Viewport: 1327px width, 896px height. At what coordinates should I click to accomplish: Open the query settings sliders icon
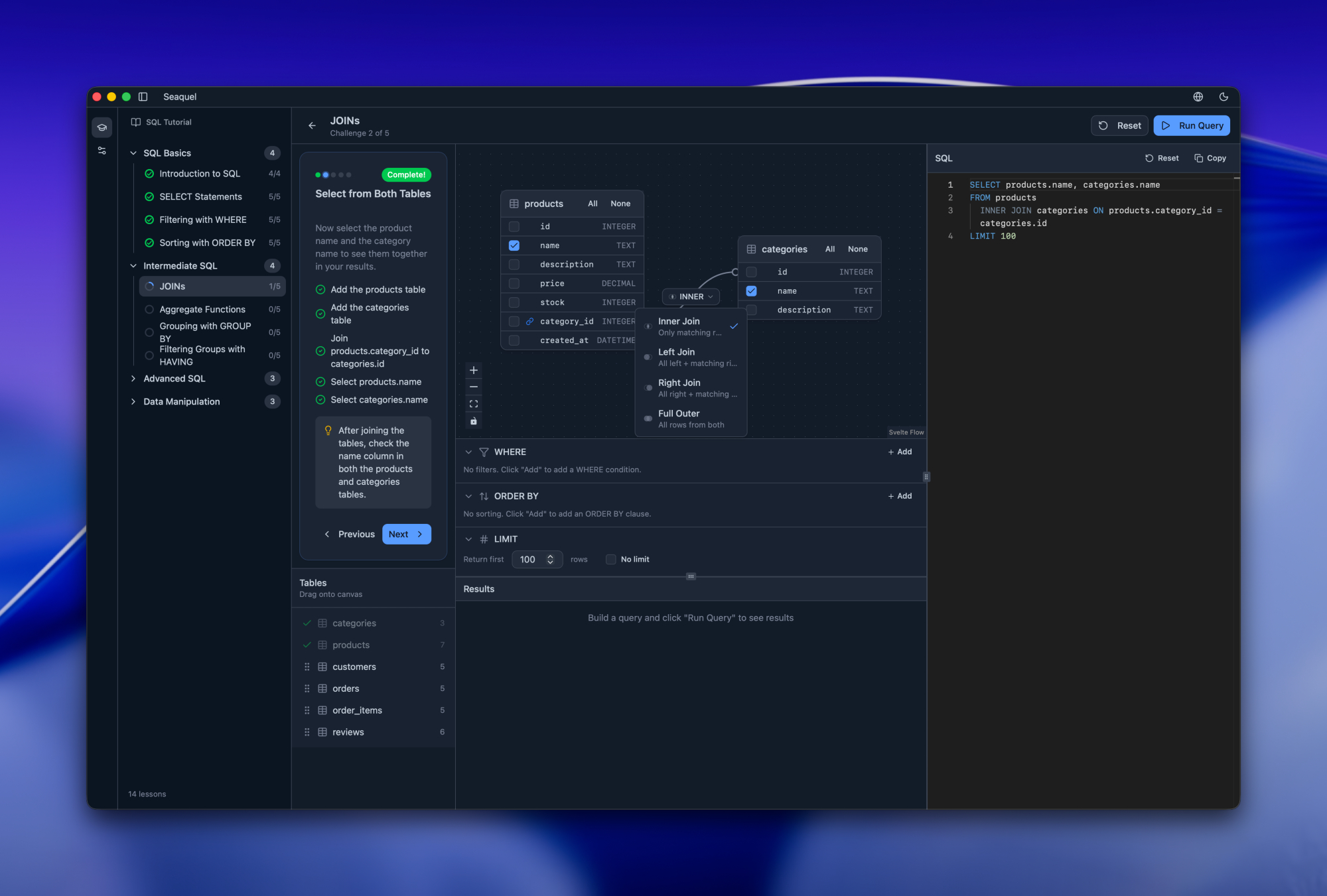pyautogui.click(x=102, y=151)
